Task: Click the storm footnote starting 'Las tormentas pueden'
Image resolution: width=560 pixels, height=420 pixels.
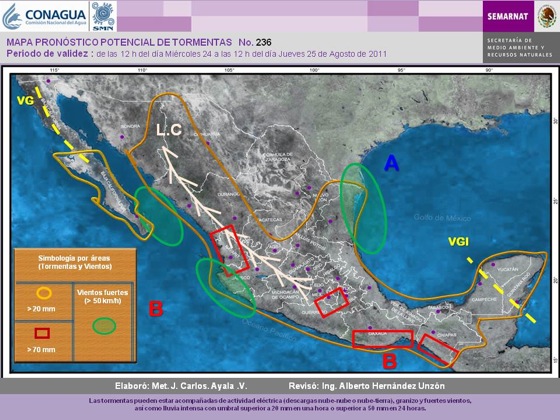Action: coord(280,404)
